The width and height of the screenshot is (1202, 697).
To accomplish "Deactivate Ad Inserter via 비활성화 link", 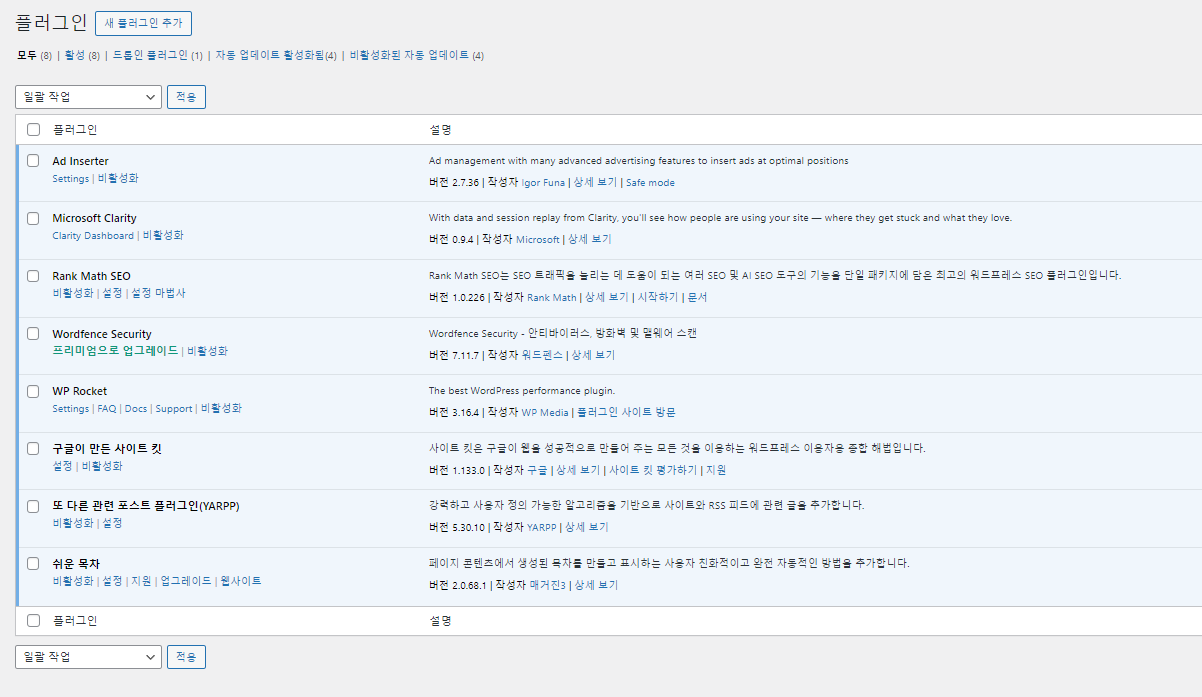I will point(118,178).
